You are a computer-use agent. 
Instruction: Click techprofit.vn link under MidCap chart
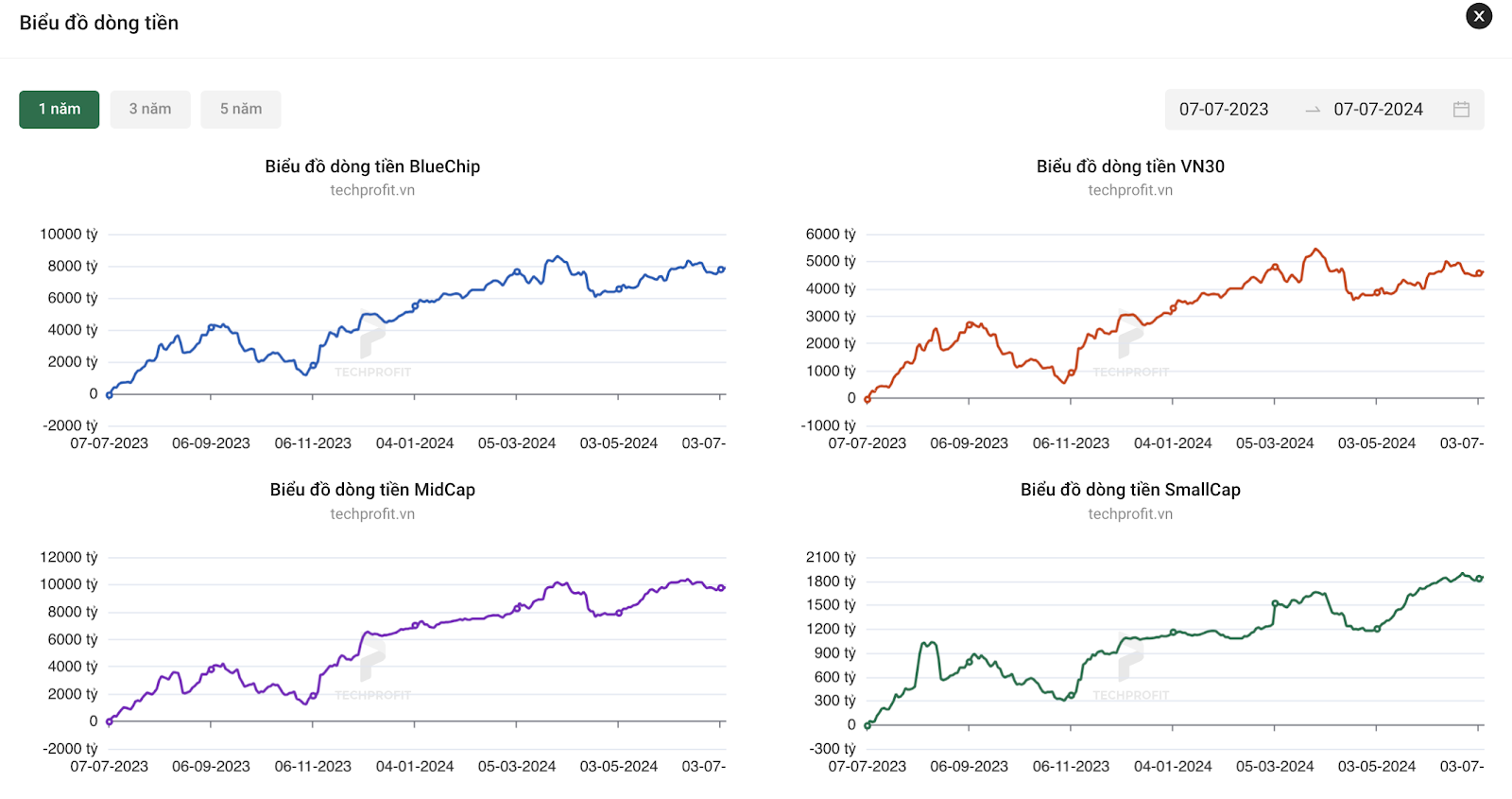[372, 514]
